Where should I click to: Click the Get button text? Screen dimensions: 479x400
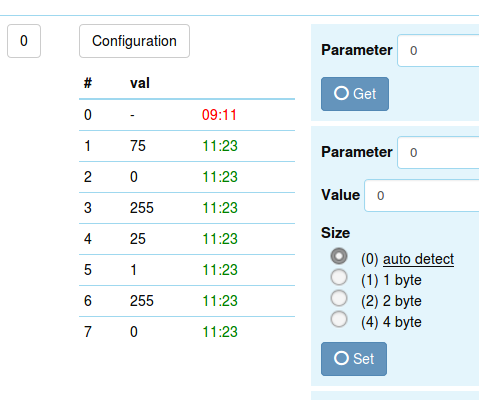tap(365, 94)
